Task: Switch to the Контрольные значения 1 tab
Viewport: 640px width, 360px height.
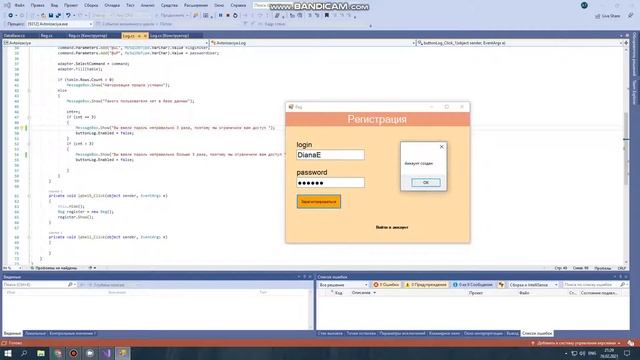Action: point(73,333)
